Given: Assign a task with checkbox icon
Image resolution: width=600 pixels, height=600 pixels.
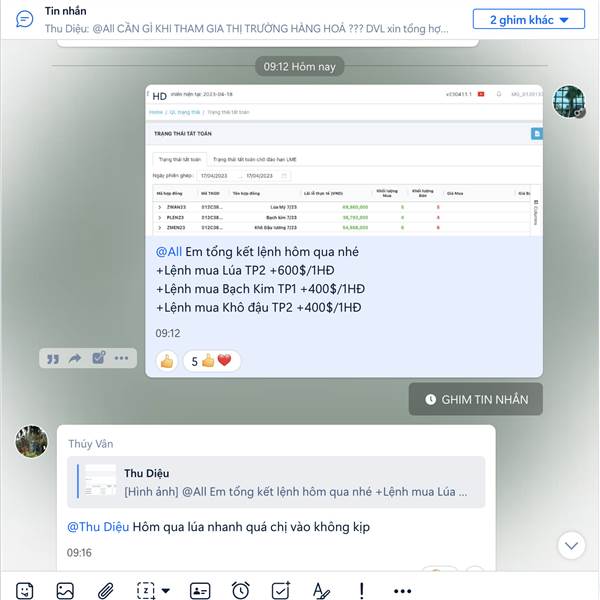Looking at the screenshot, I should (x=281, y=590).
